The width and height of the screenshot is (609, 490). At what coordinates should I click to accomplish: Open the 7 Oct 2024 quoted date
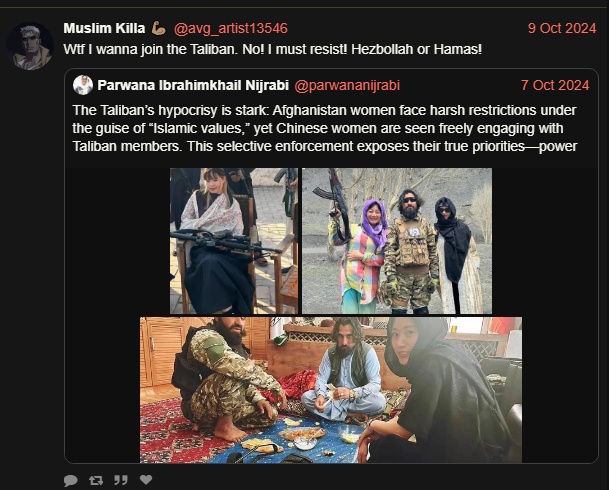pos(555,85)
